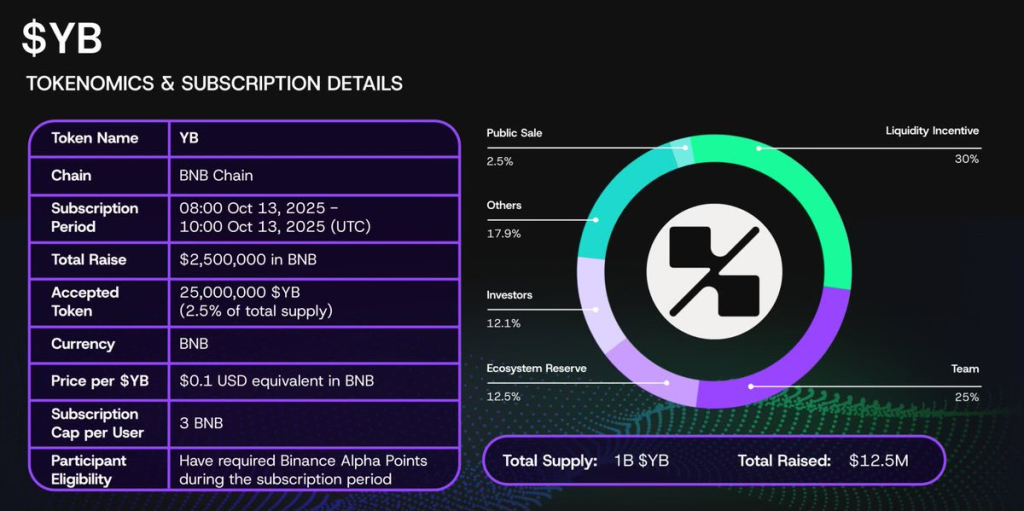Click the BNB Chain value cell
1024x511 pixels.
(216, 176)
